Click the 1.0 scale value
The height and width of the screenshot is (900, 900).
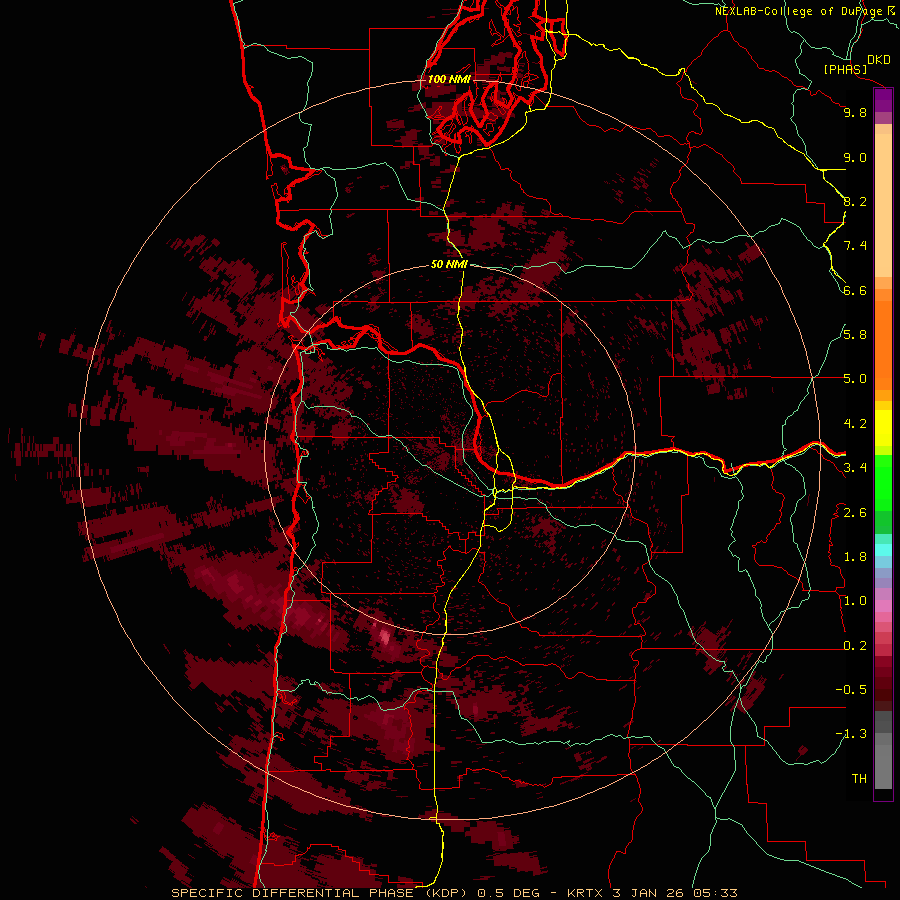855,601
